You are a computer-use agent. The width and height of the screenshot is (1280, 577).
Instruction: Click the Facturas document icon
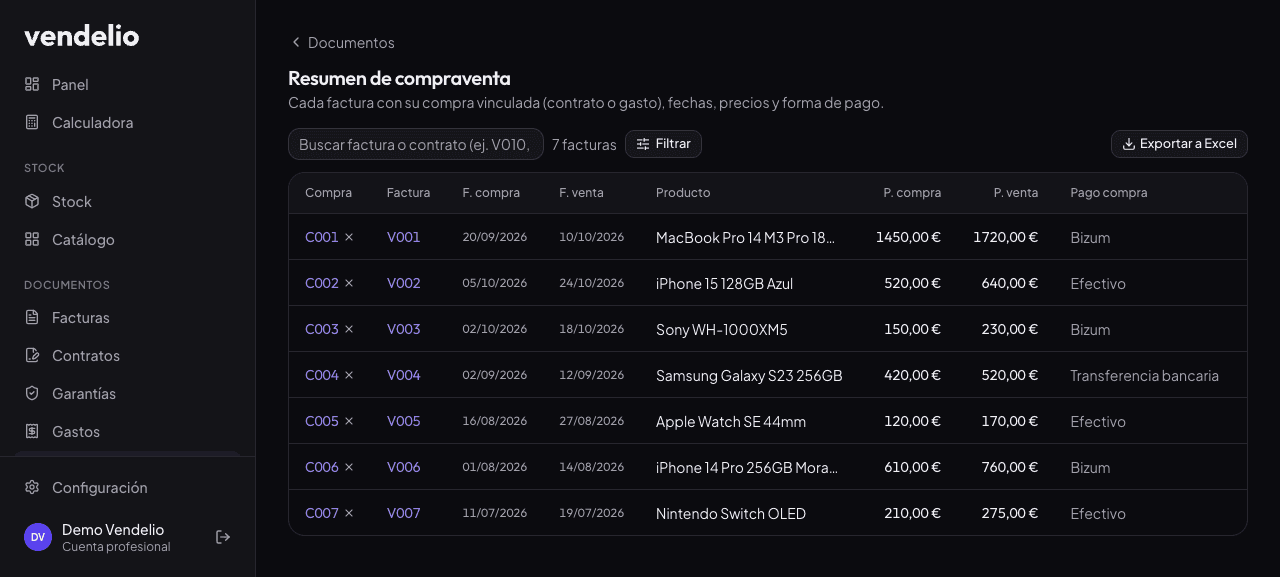[32, 317]
